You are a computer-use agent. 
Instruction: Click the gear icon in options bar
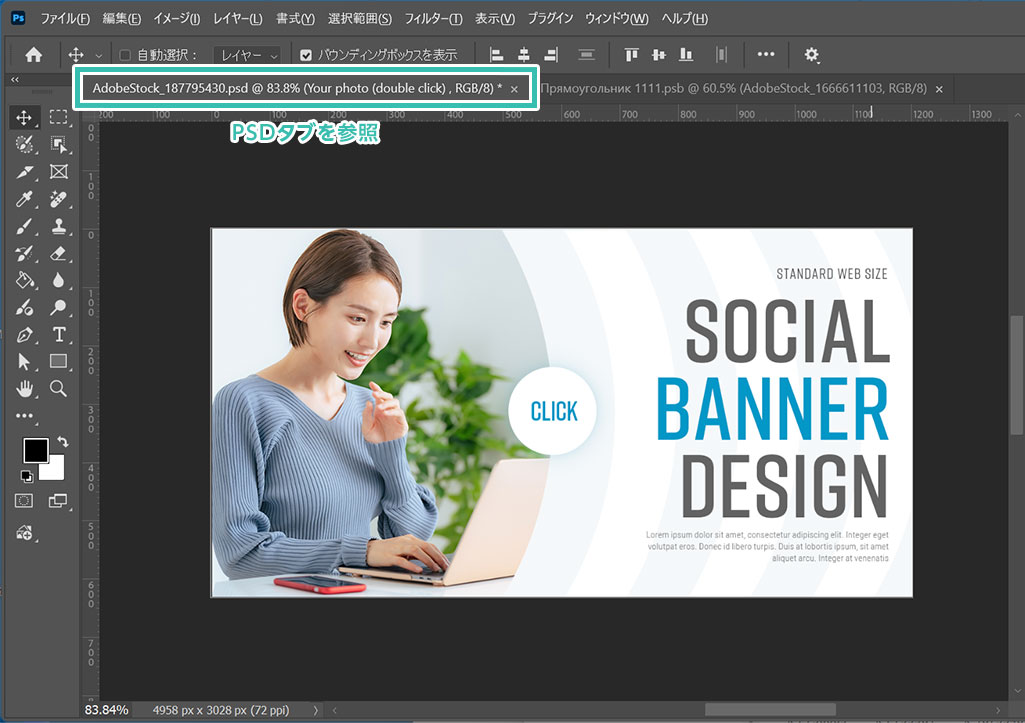[x=811, y=55]
